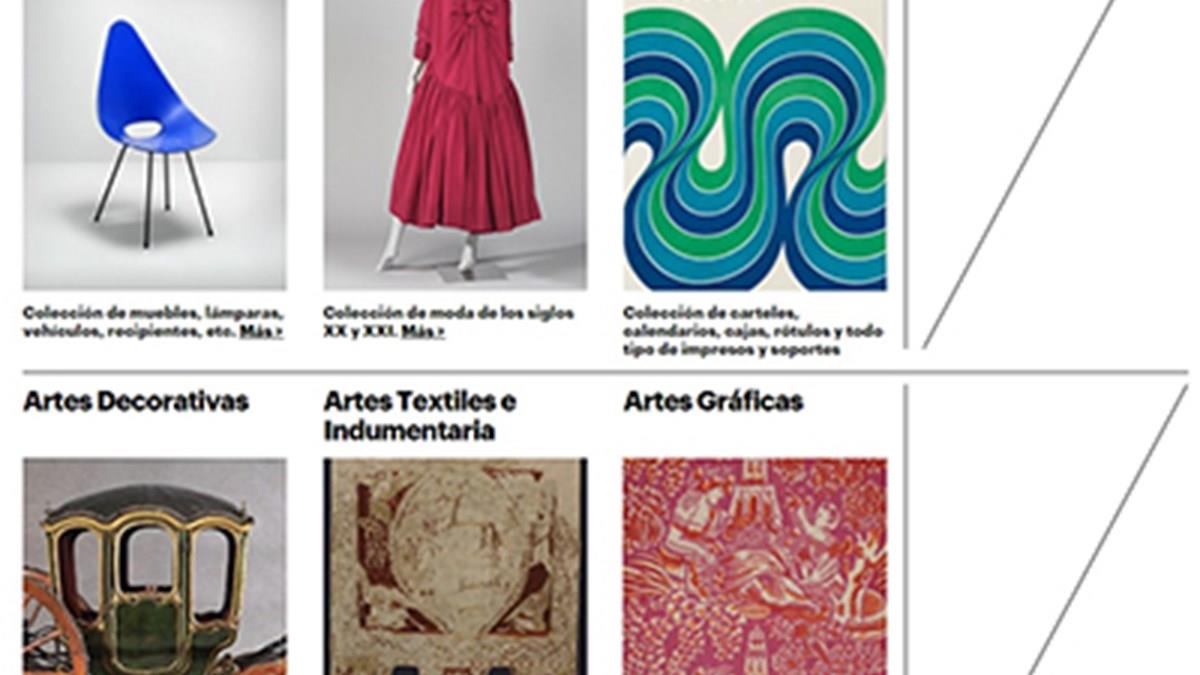This screenshot has height=675, width=1200.
Task: Open the blue chair product design thumbnail
Action: click(155, 145)
